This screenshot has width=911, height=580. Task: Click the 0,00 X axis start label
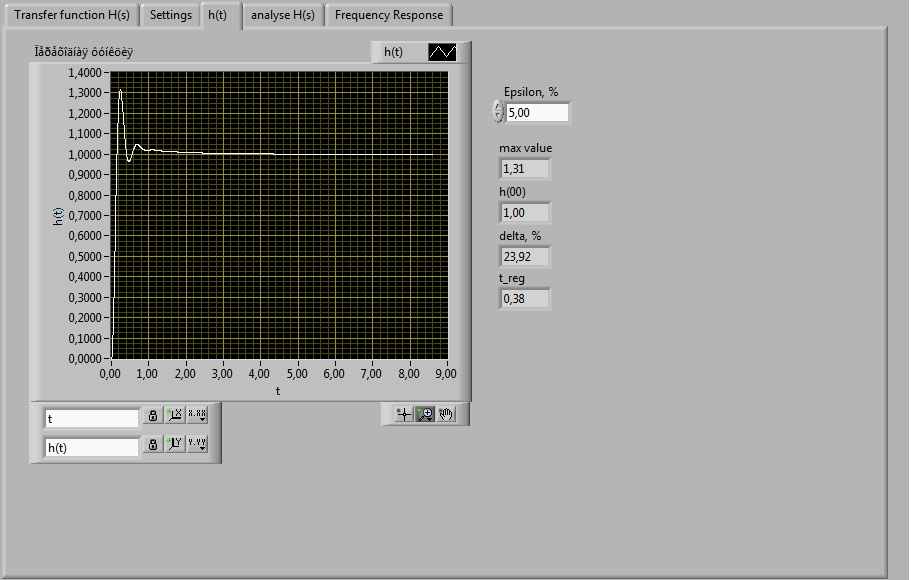coord(110,374)
